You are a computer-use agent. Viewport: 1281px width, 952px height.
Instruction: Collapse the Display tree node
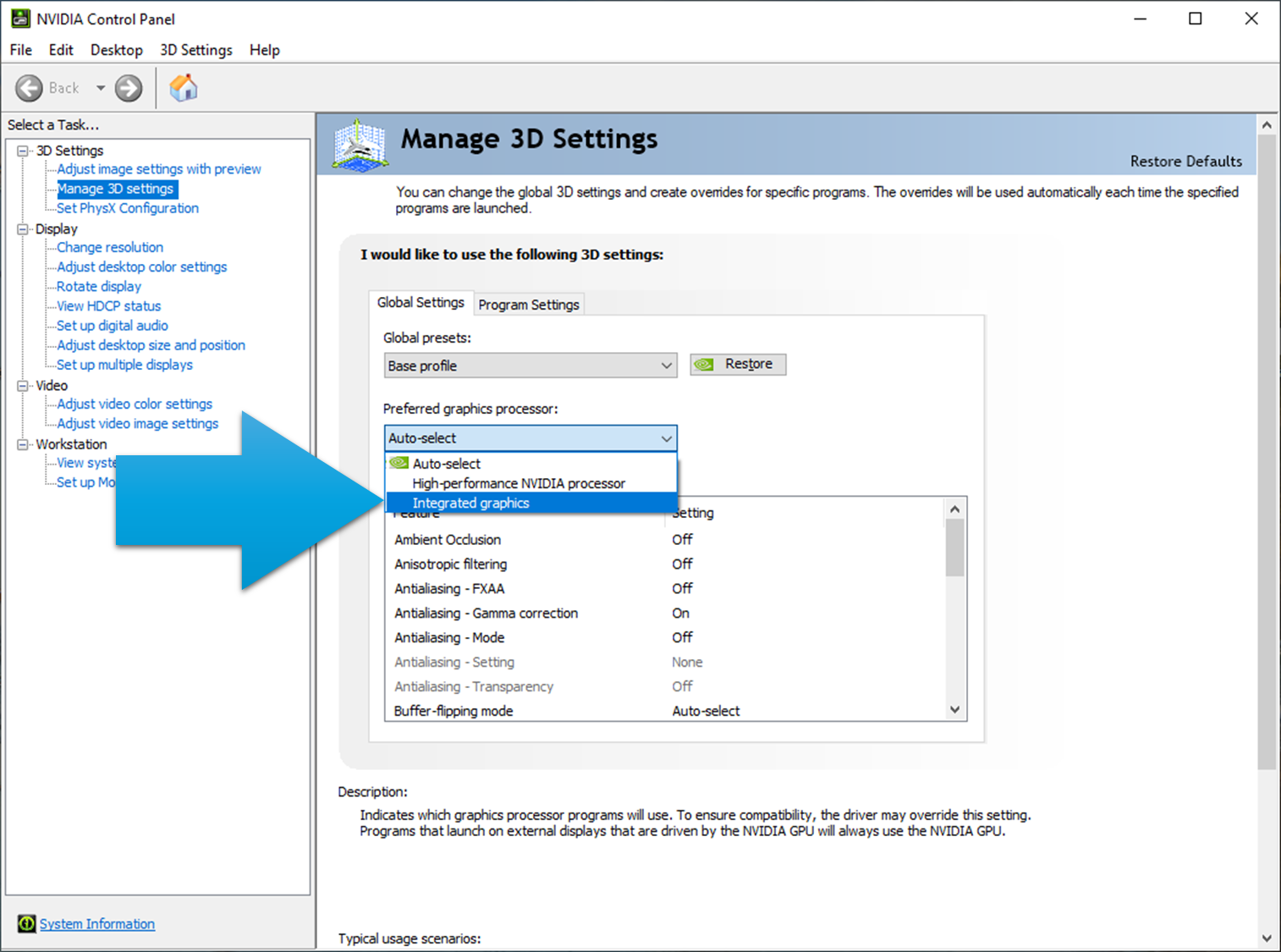tap(23, 228)
